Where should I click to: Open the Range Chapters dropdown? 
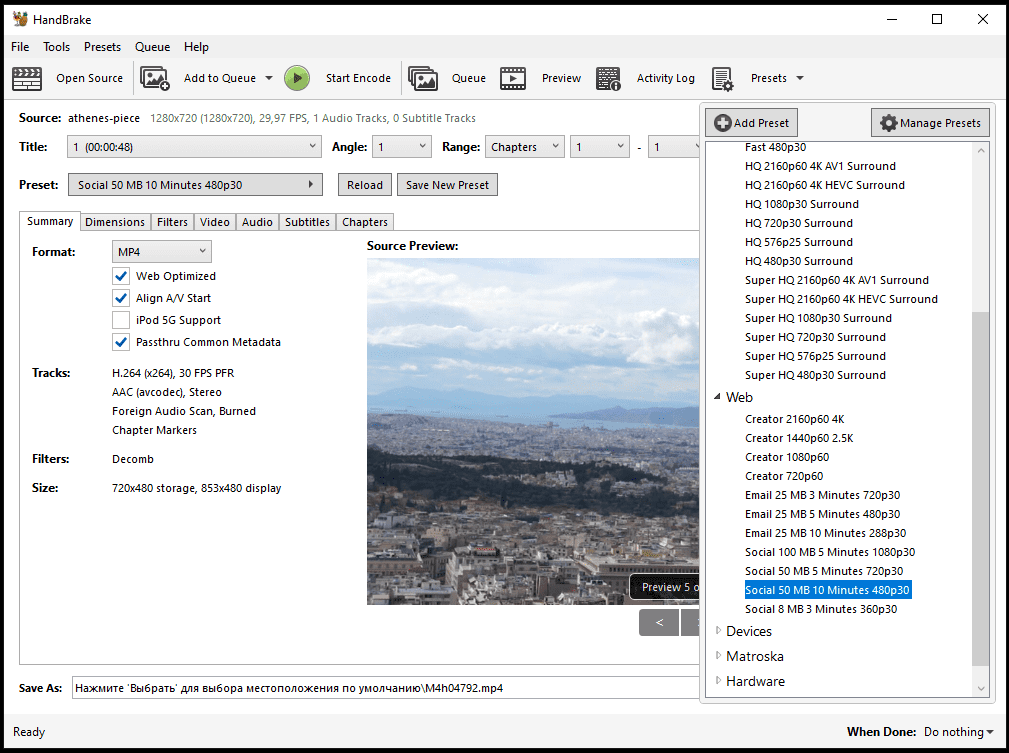524,147
